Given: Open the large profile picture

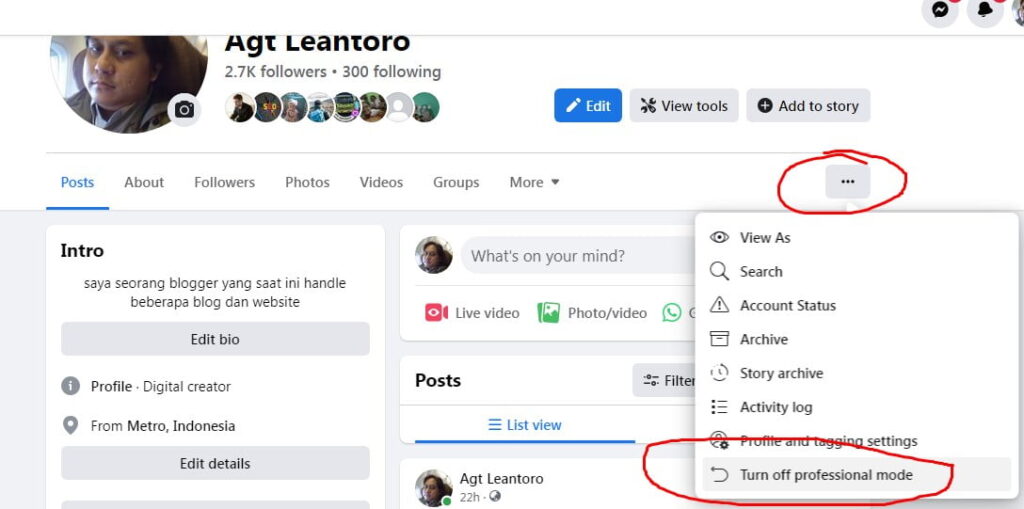Looking at the screenshot, I should pos(129,84).
